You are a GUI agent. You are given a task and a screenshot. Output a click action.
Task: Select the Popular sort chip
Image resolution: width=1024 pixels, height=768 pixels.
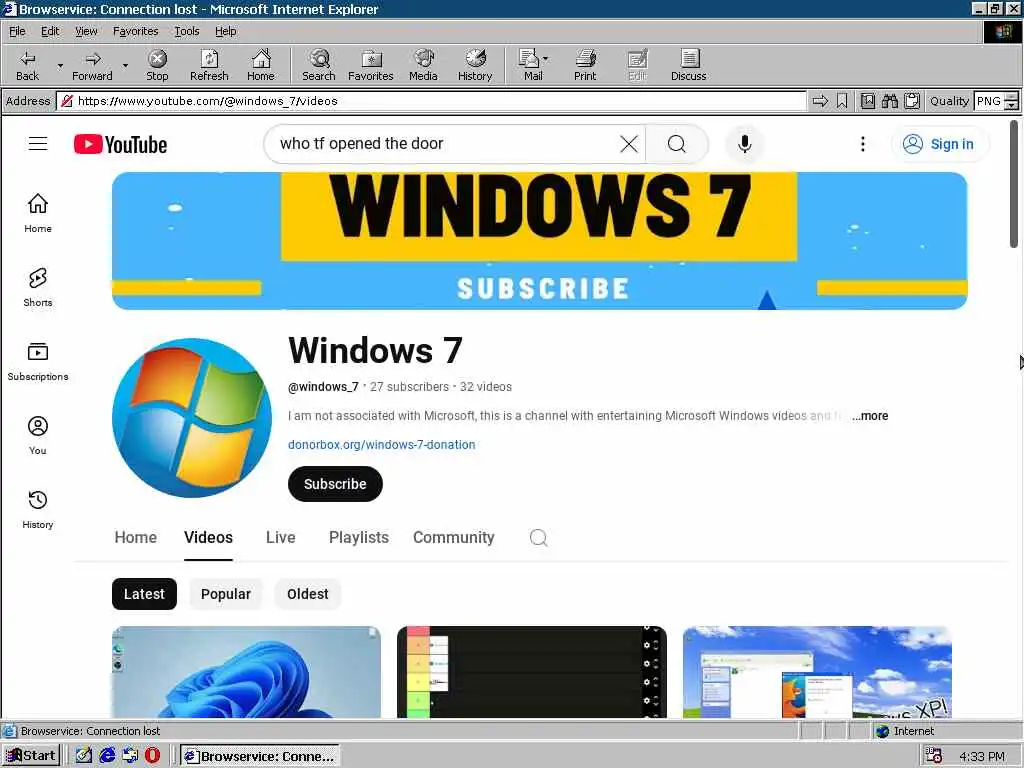point(226,594)
